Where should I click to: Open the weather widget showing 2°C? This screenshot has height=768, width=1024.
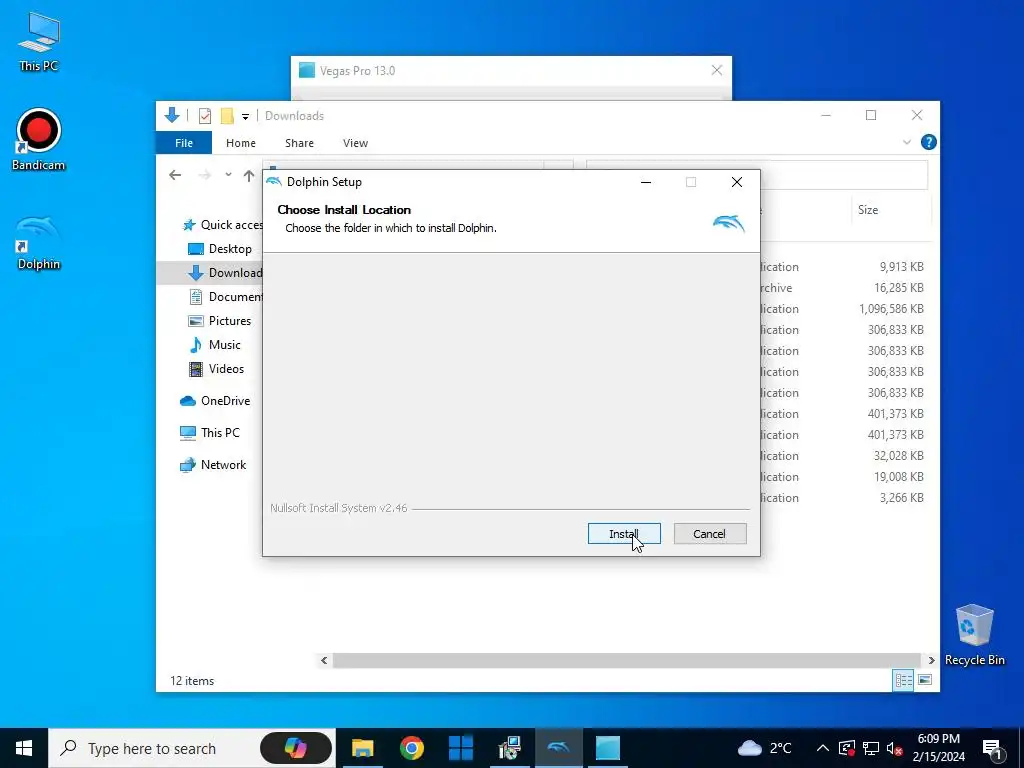(x=764, y=748)
